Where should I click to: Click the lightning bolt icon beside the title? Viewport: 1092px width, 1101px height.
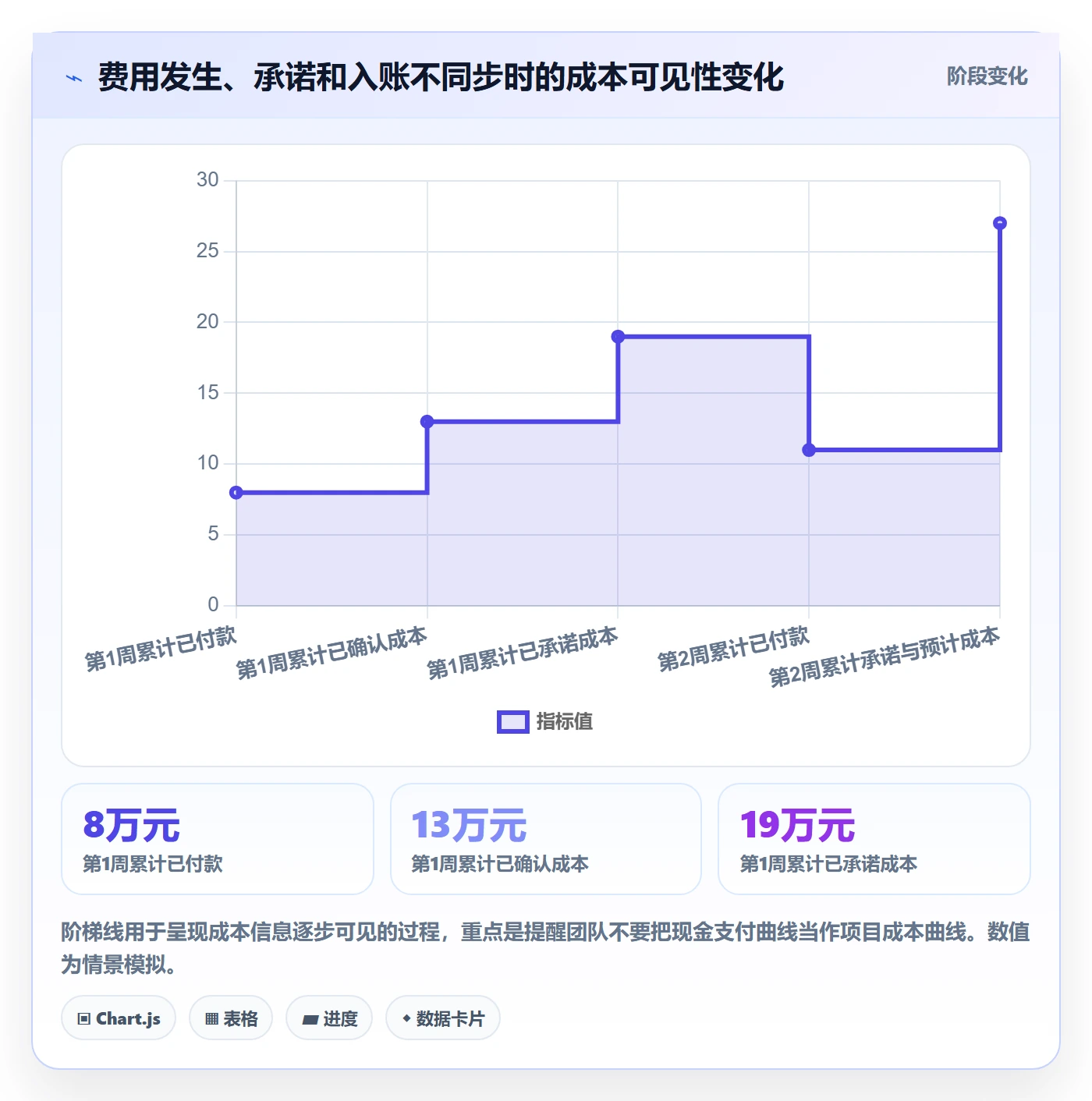tap(74, 78)
